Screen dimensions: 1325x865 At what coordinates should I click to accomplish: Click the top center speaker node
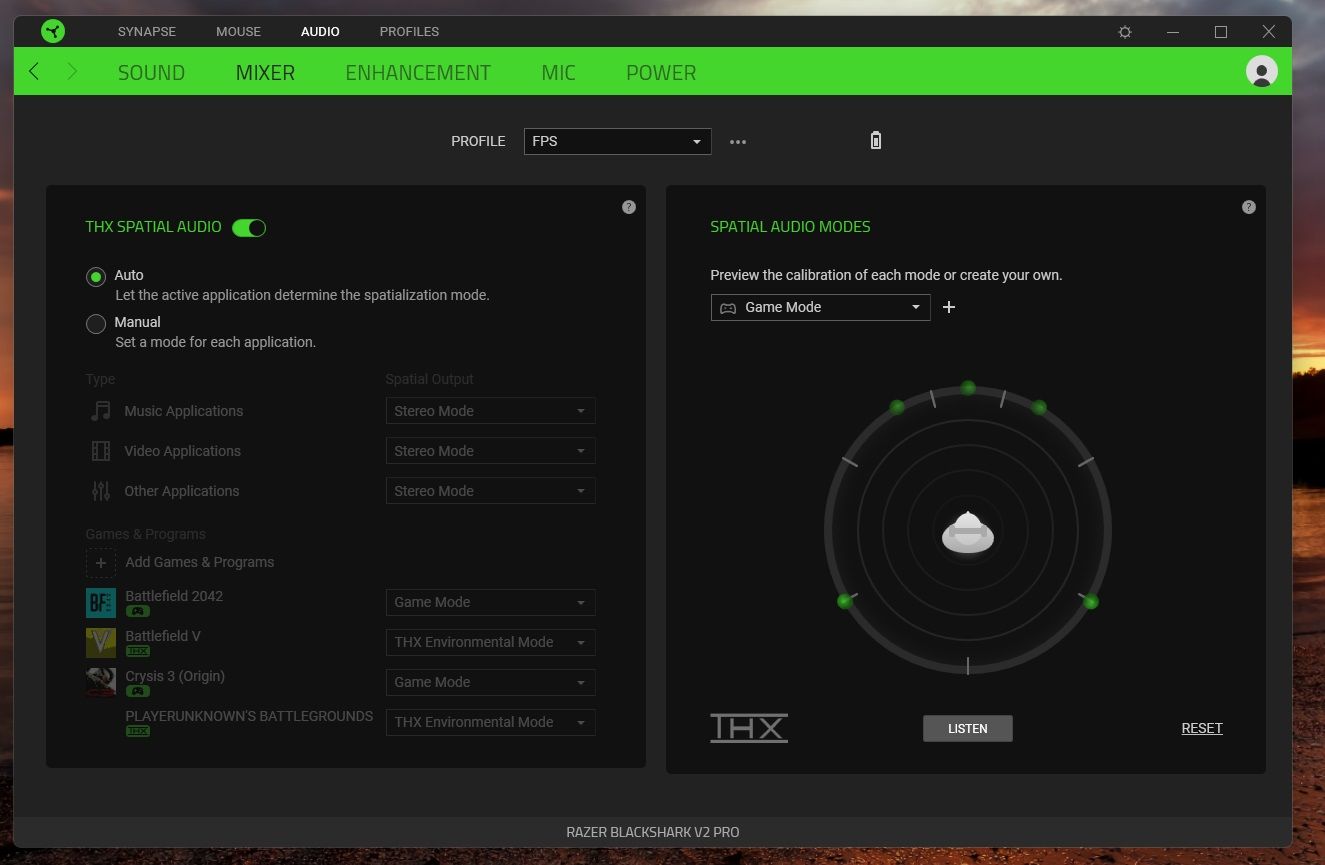click(x=968, y=388)
